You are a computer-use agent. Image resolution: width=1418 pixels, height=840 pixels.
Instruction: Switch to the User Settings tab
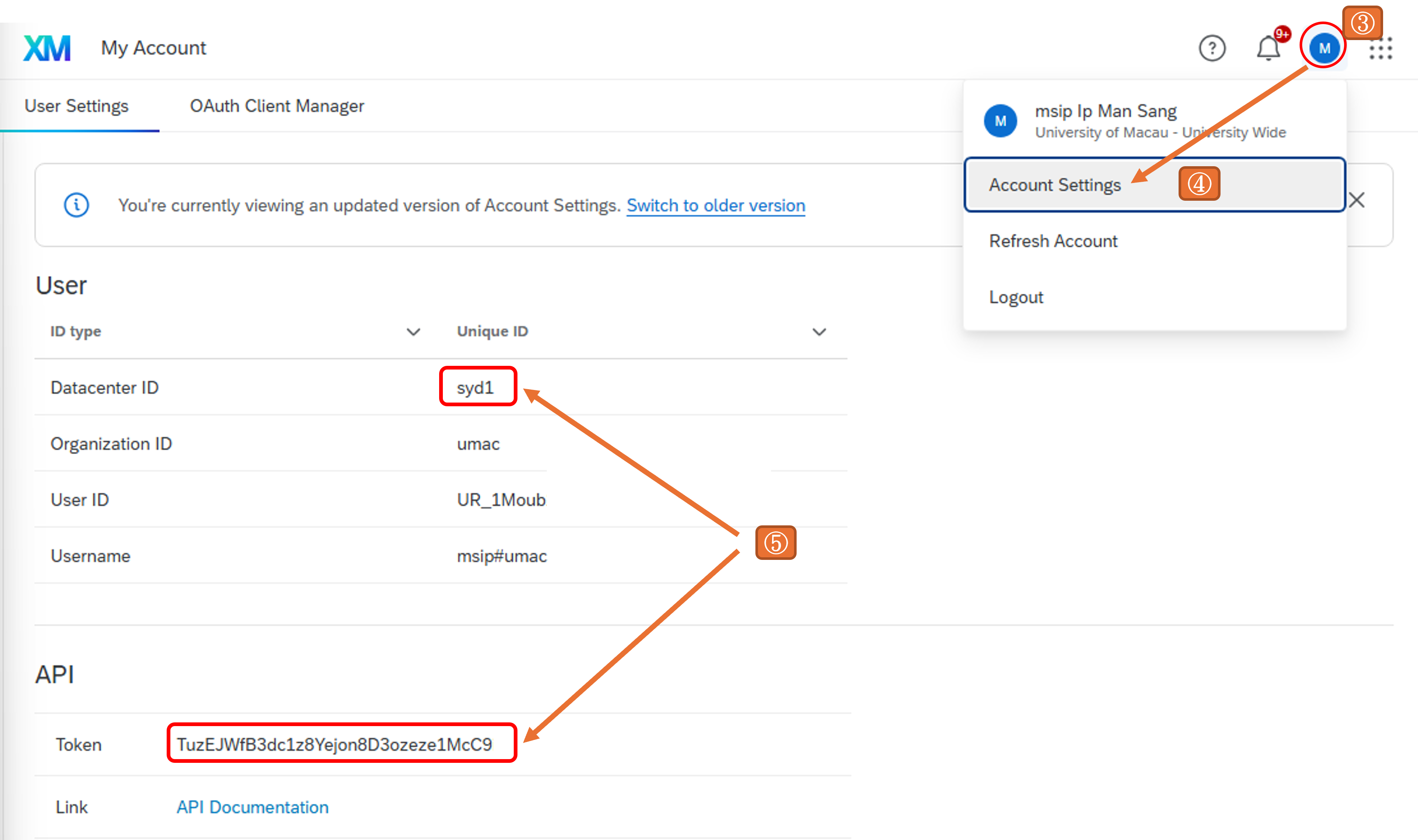[x=76, y=106]
